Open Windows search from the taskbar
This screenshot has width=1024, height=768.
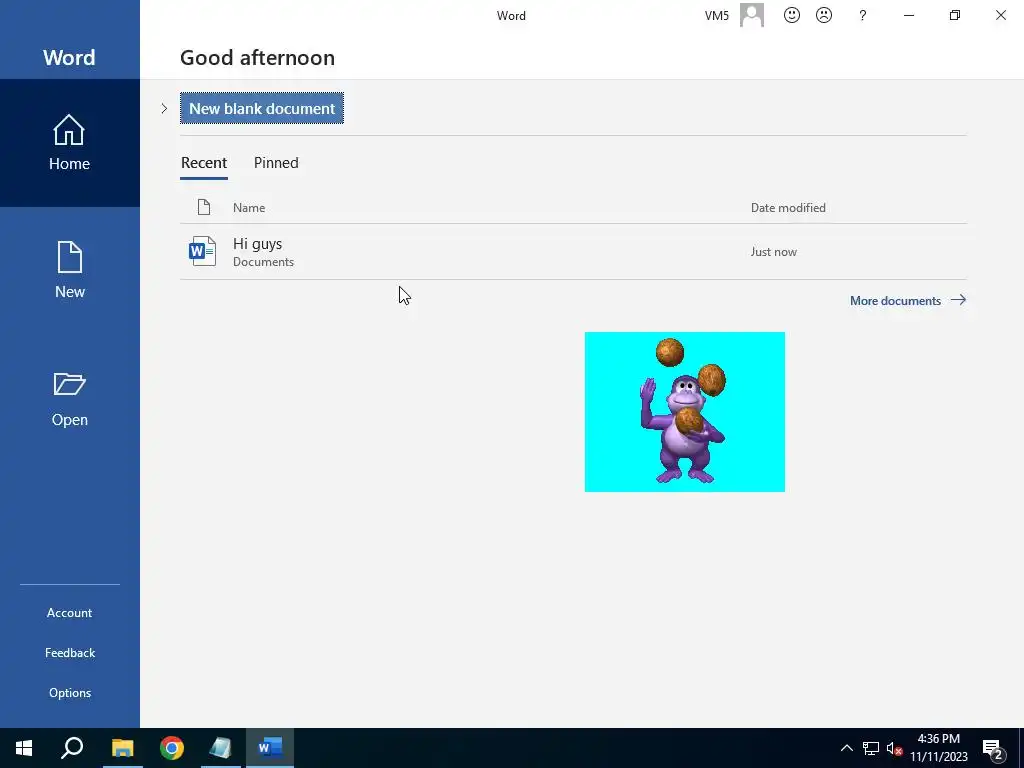(72, 748)
